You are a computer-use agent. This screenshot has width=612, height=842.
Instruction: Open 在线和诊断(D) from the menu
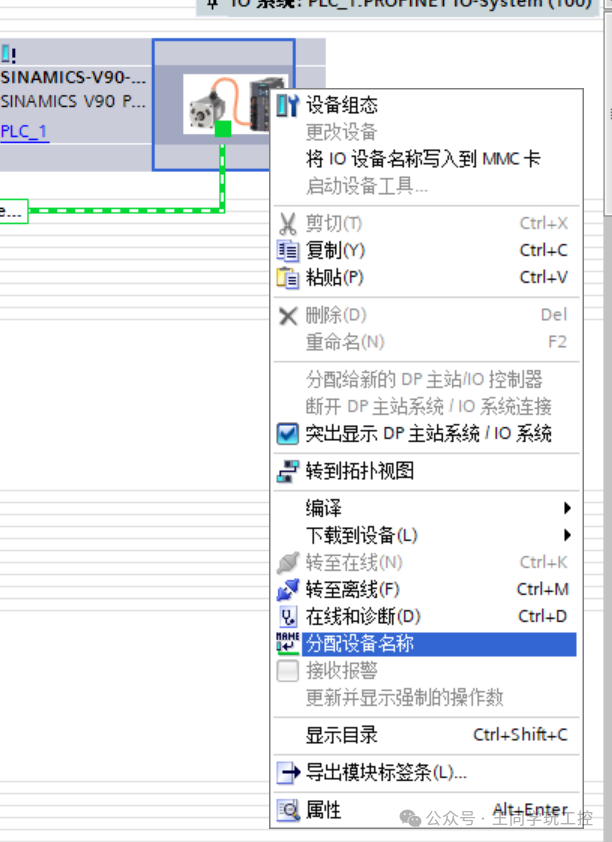tap(426, 616)
